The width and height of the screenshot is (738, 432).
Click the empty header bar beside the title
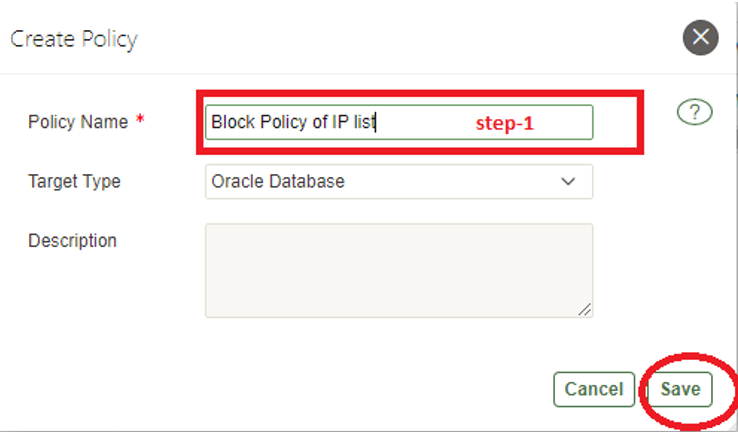[400, 40]
